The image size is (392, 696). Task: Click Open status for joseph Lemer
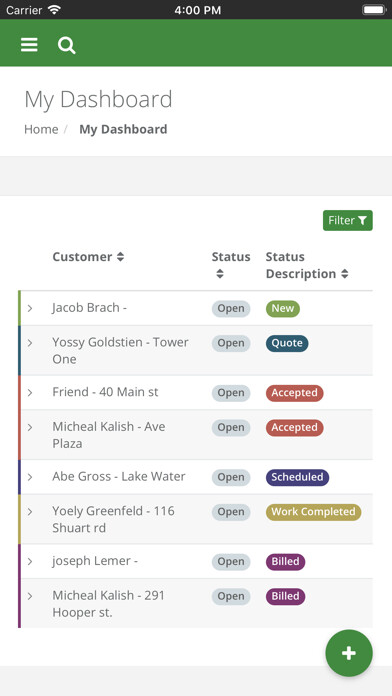pyautogui.click(x=231, y=562)
